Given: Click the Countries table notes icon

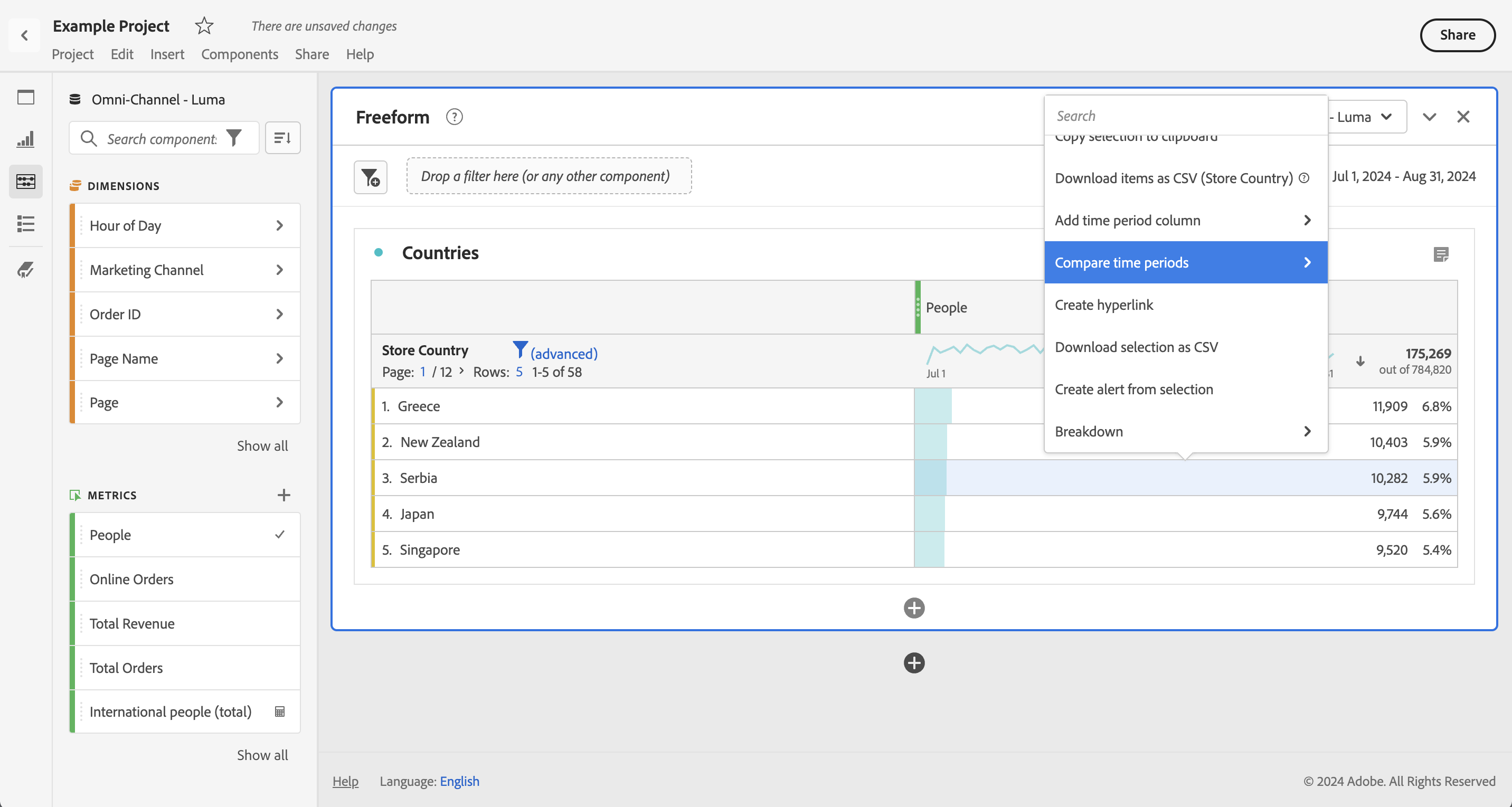Looking at the screenshot, I should (1440, 254).
